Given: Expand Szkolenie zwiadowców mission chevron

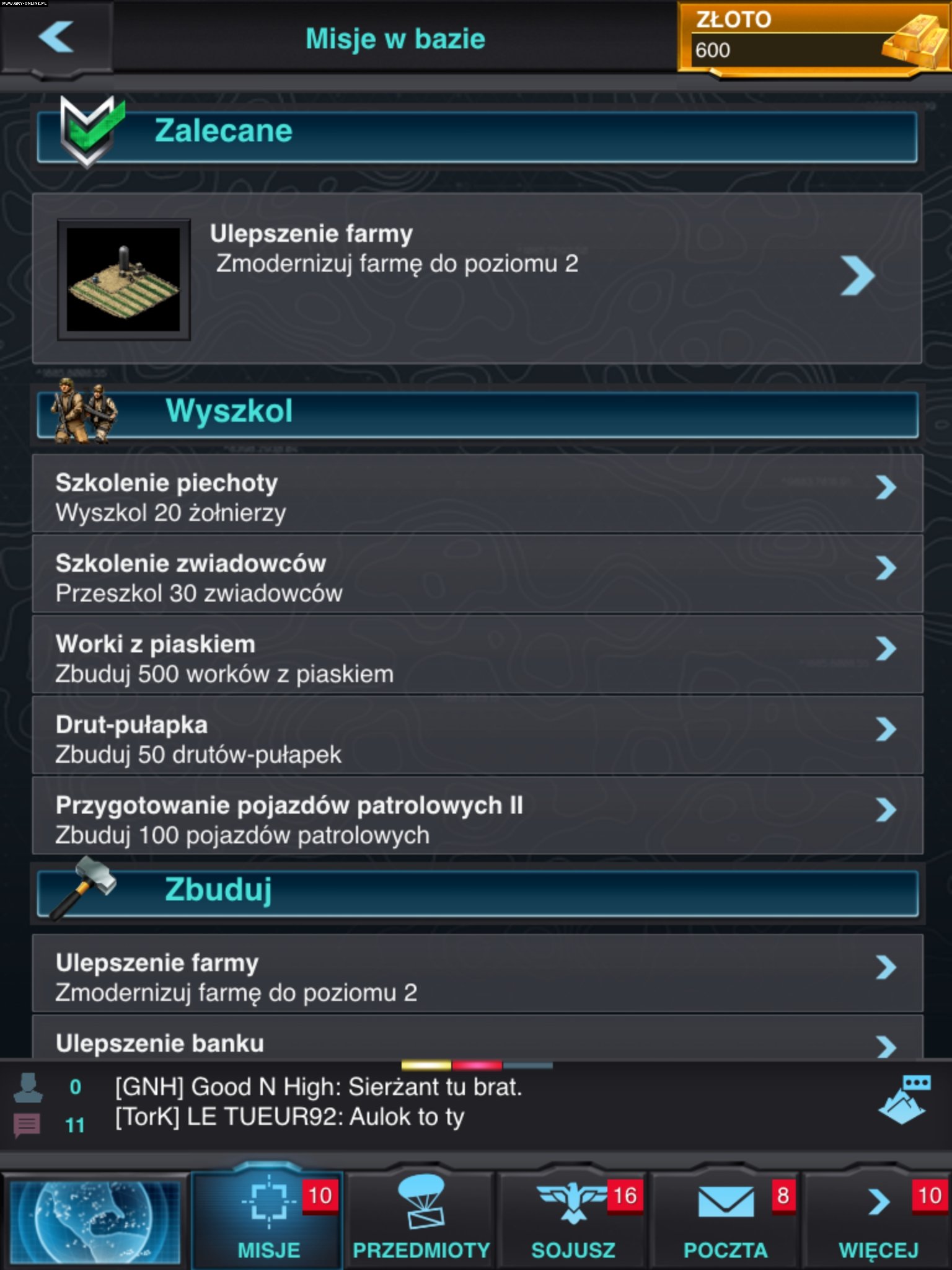Looking at the screenshot, I should click(886, 567).
